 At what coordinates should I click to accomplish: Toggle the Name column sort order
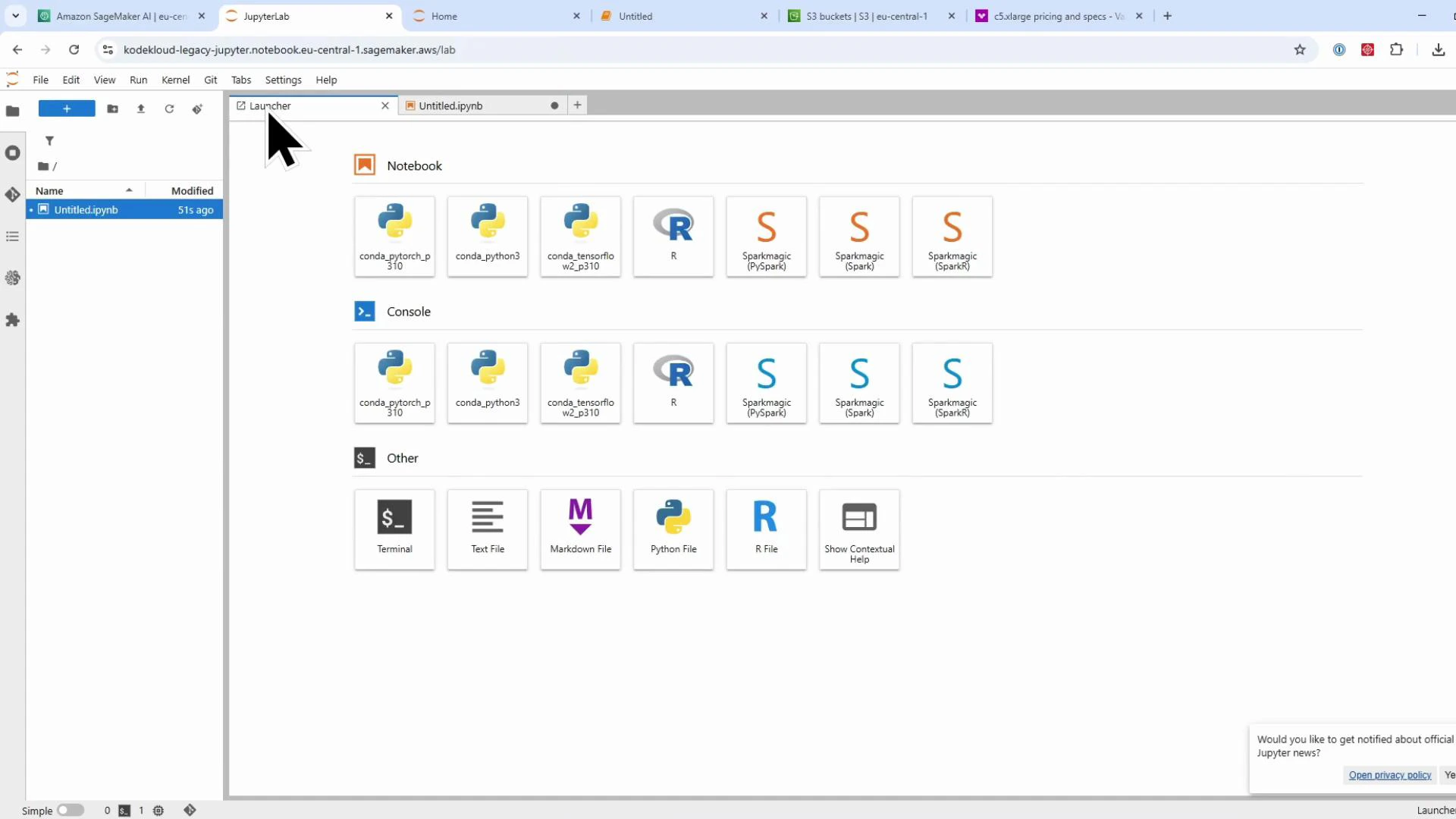pos(49,190)
